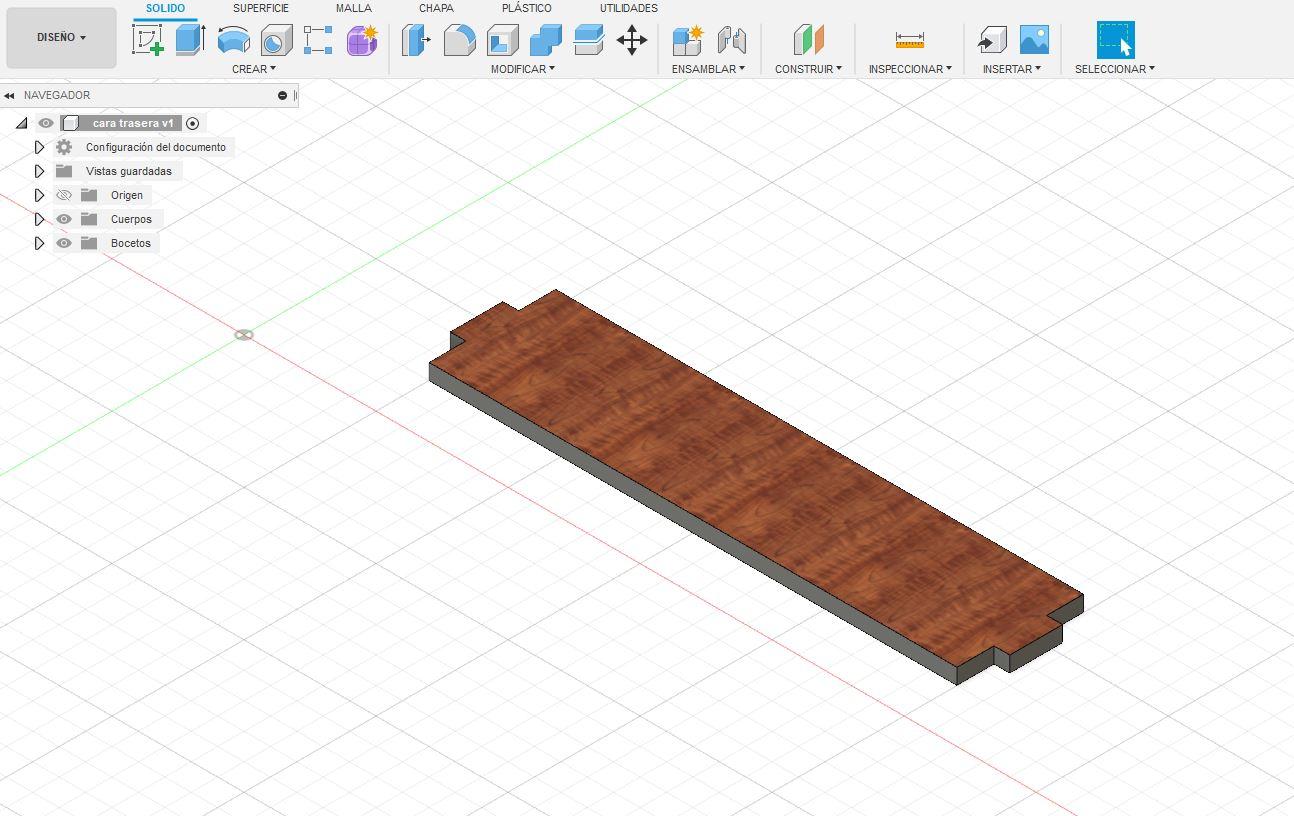Activate the Select window tool icon
The image size is (1294, 816).
[x=1116, y=40]
